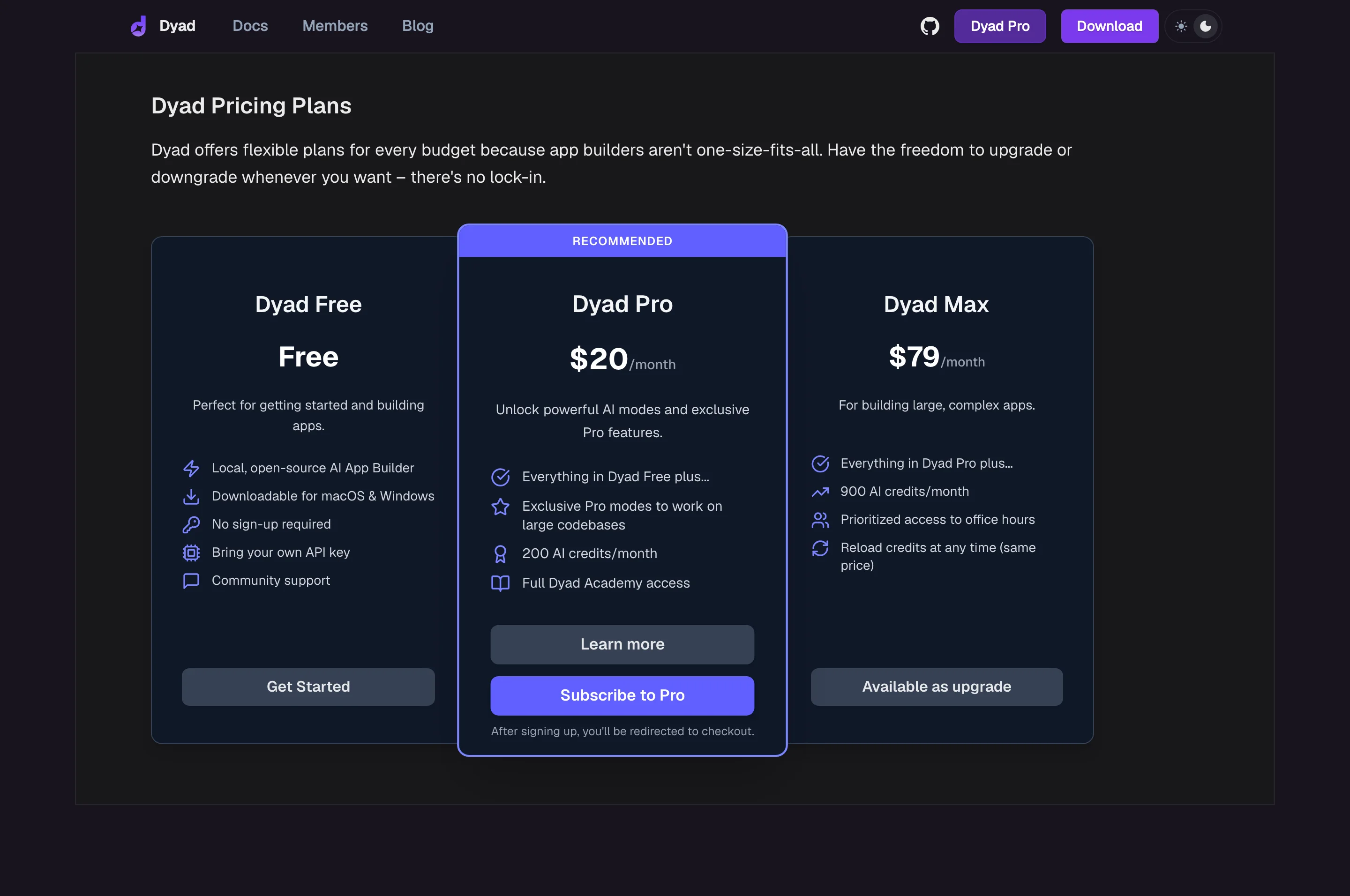The image size is (1350, 896).
Task: Open the Members navigation item
Action: (x=335, y=26)
